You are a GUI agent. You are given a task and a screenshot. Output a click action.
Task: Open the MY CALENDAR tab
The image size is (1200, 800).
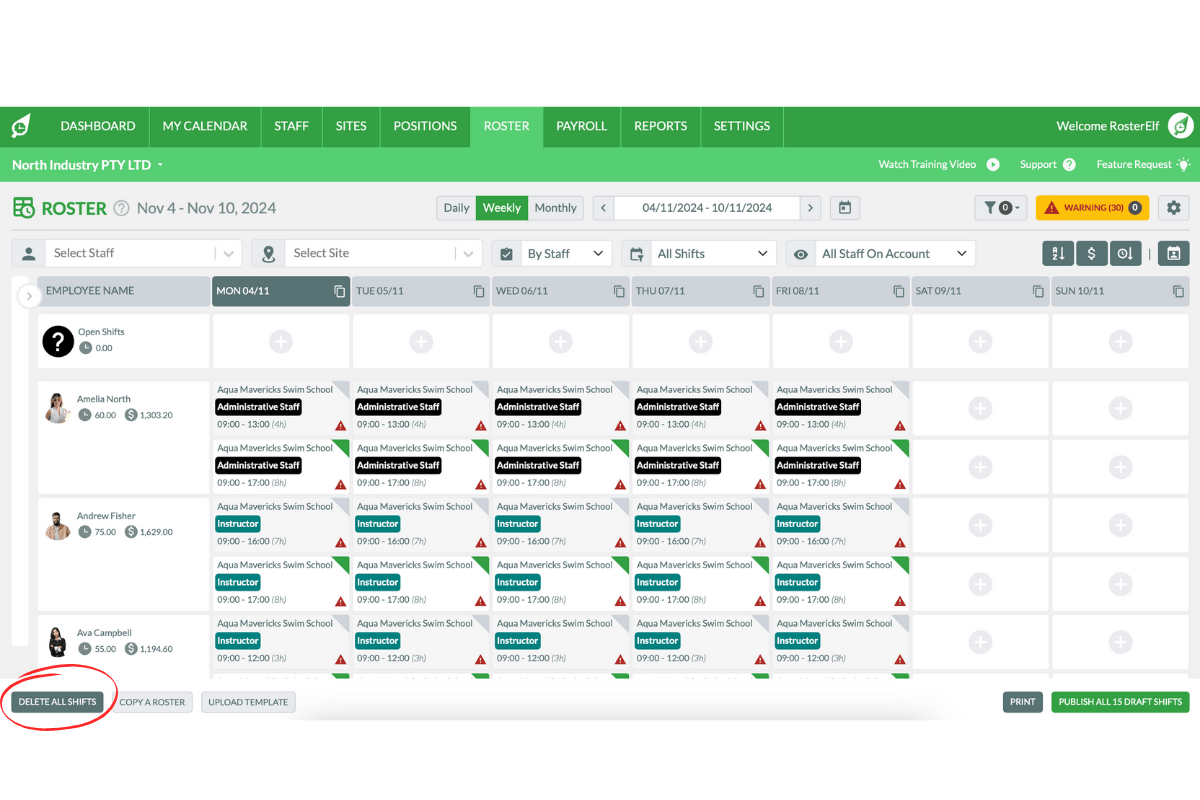coord(205,126)
